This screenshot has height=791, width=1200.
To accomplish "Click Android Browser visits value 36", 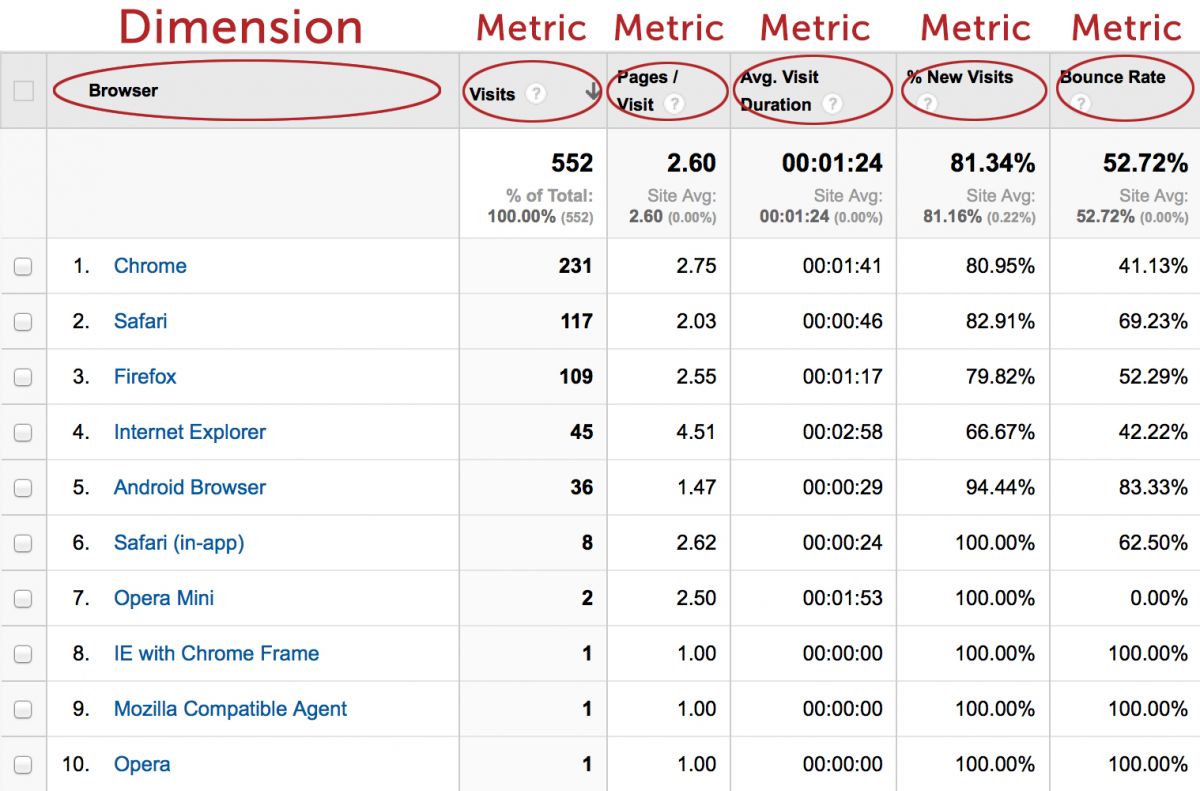I will point(582,487).
